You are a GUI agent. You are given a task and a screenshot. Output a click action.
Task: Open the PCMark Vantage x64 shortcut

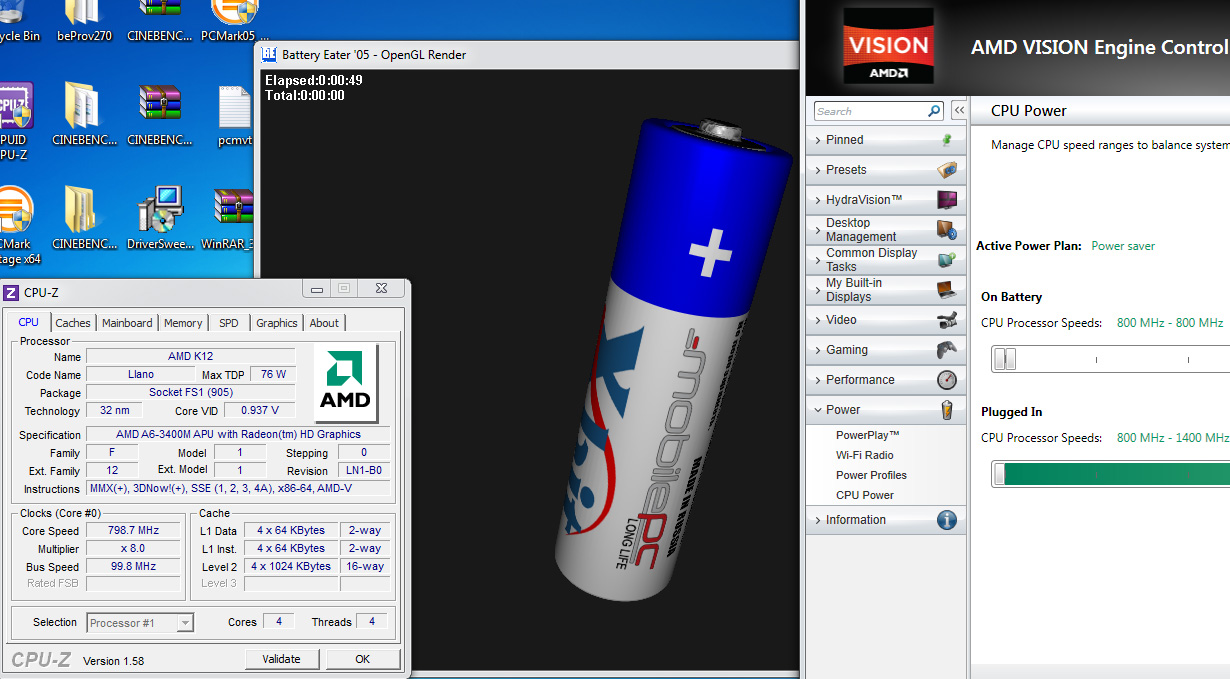[14, 226]
